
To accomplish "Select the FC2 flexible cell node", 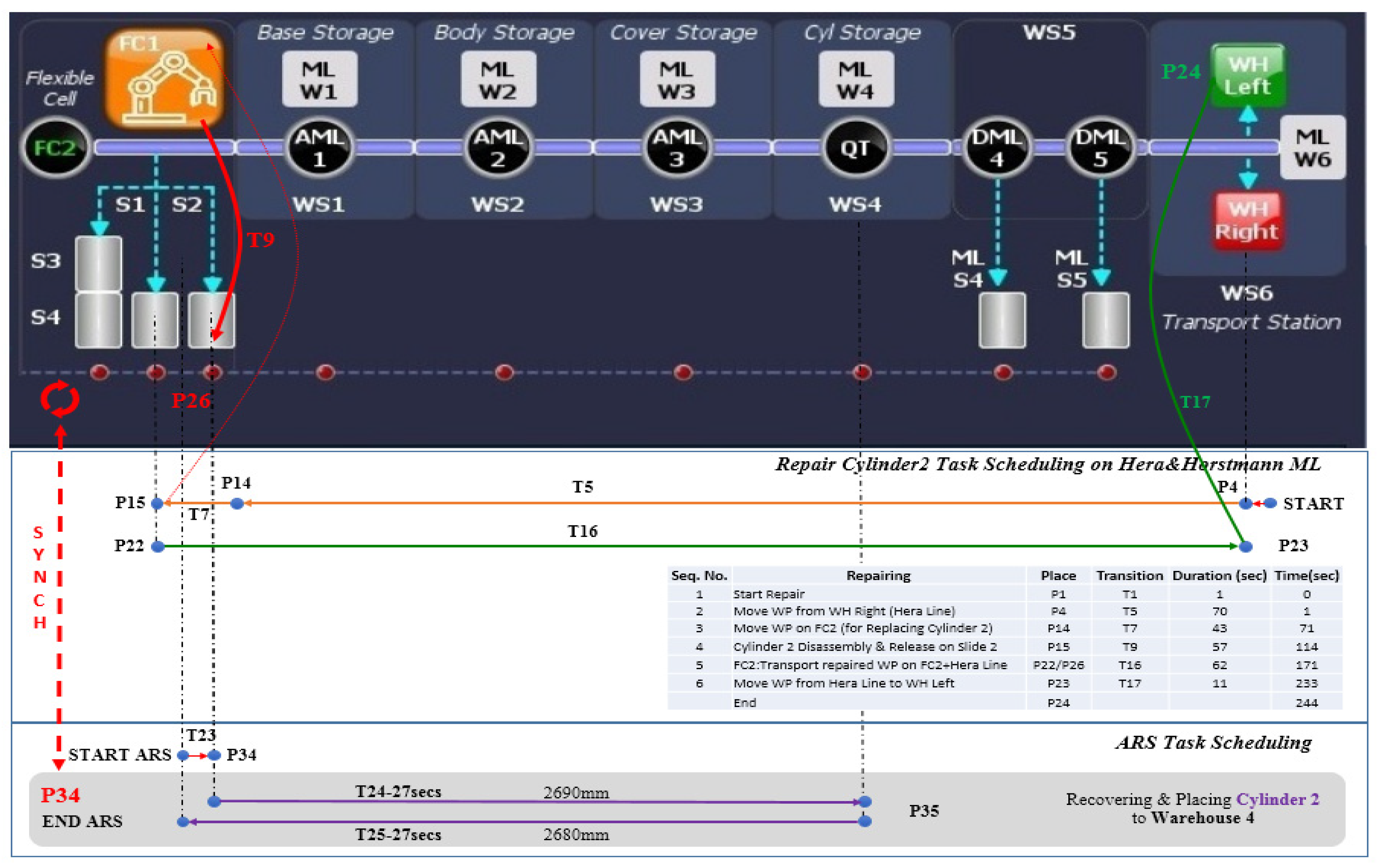I will coord(56,147).
